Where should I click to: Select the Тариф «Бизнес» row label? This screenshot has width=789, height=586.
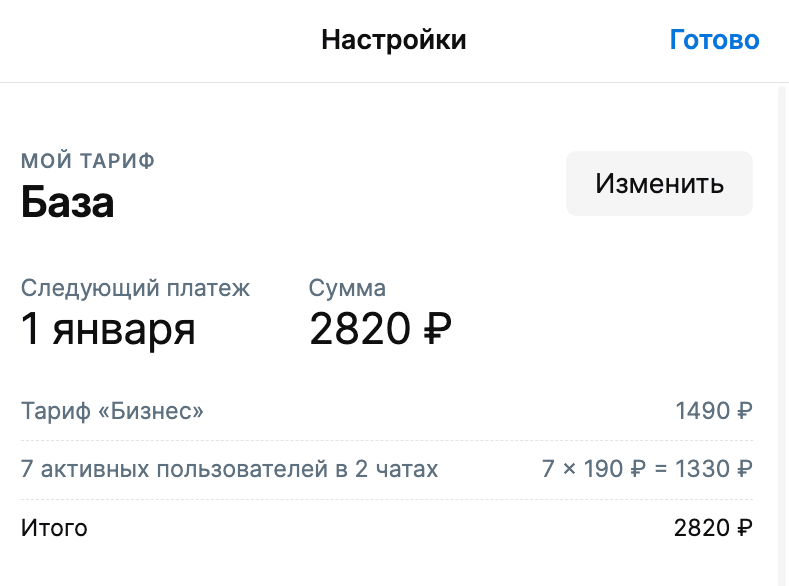112,411
